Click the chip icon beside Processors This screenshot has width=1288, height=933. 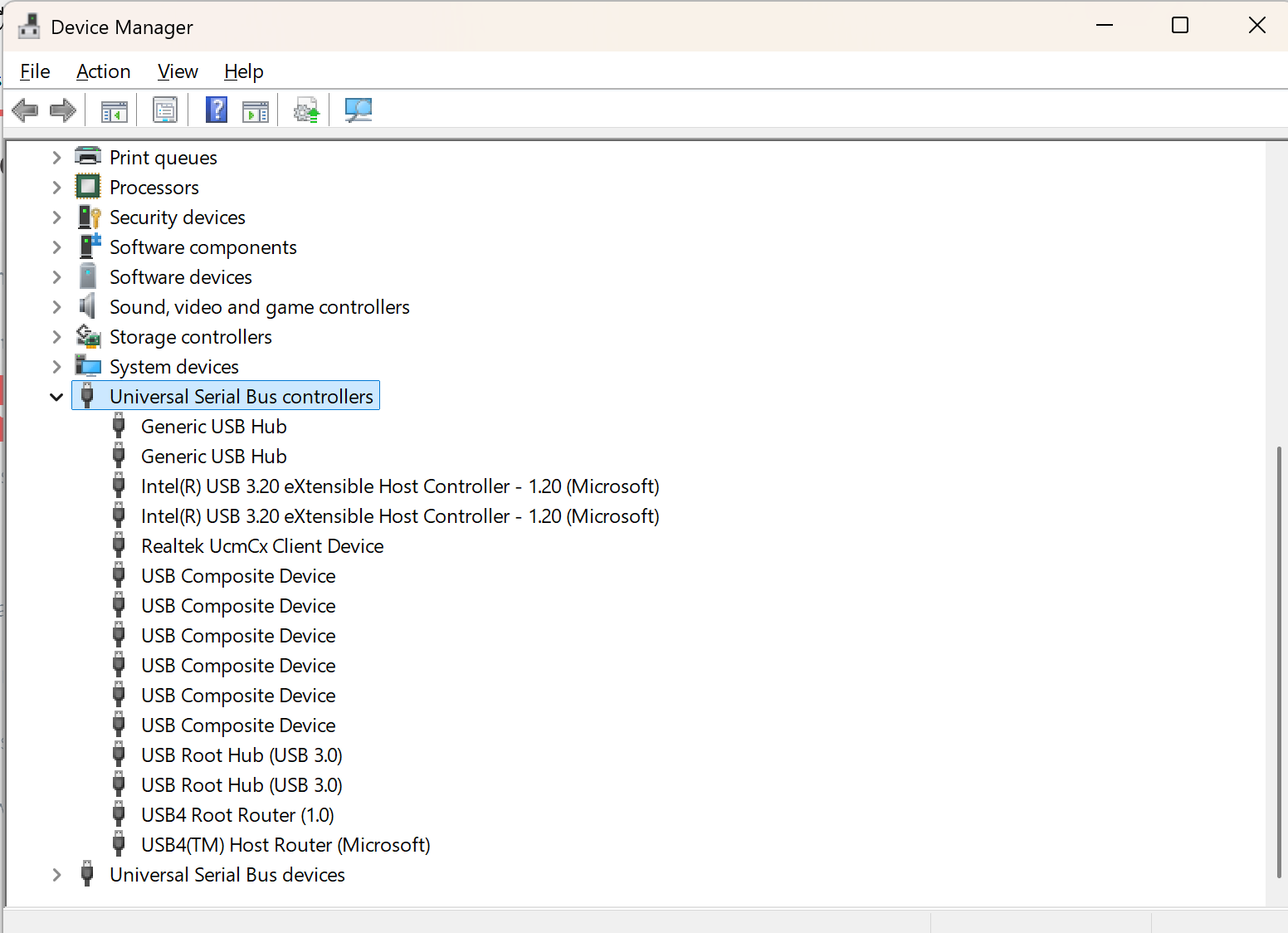click(x=88, y=187)
